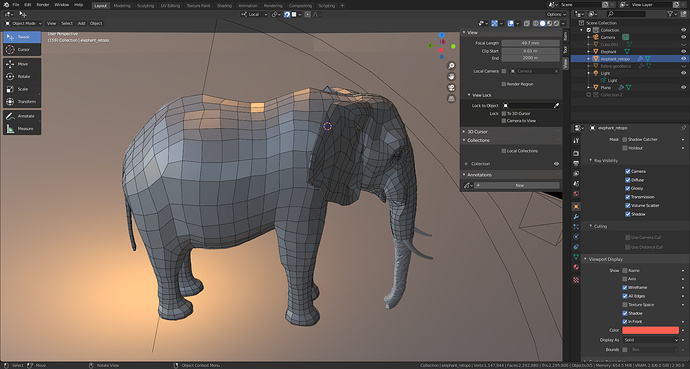Uncheck the In Front option
Screen dimensions: 690x369
click(x=625, y=322)
